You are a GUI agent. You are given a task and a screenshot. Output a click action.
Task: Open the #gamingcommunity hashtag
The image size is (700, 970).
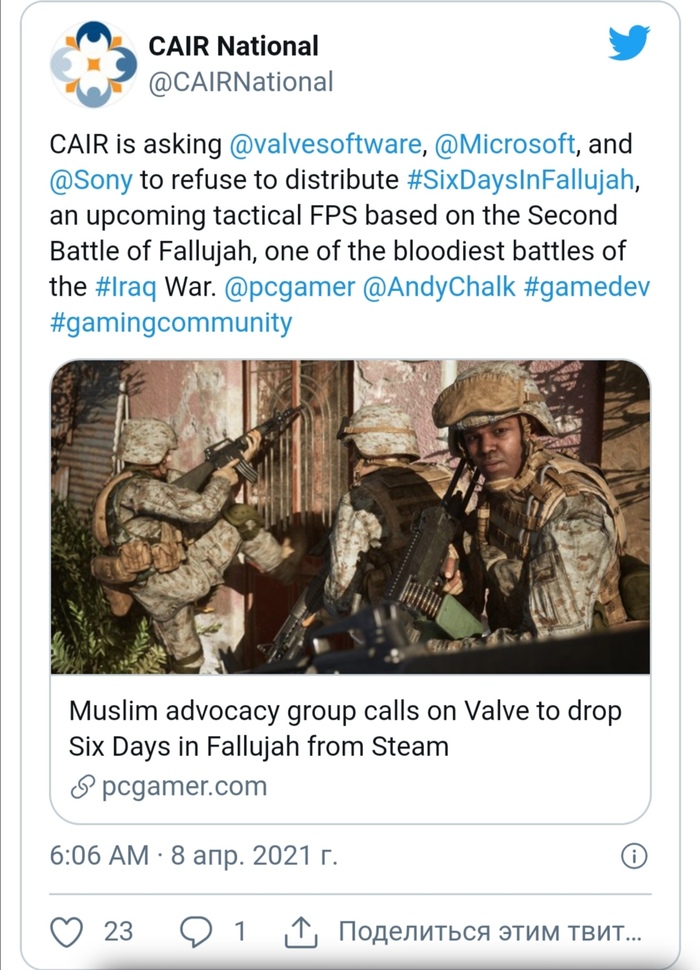(171, 323)
